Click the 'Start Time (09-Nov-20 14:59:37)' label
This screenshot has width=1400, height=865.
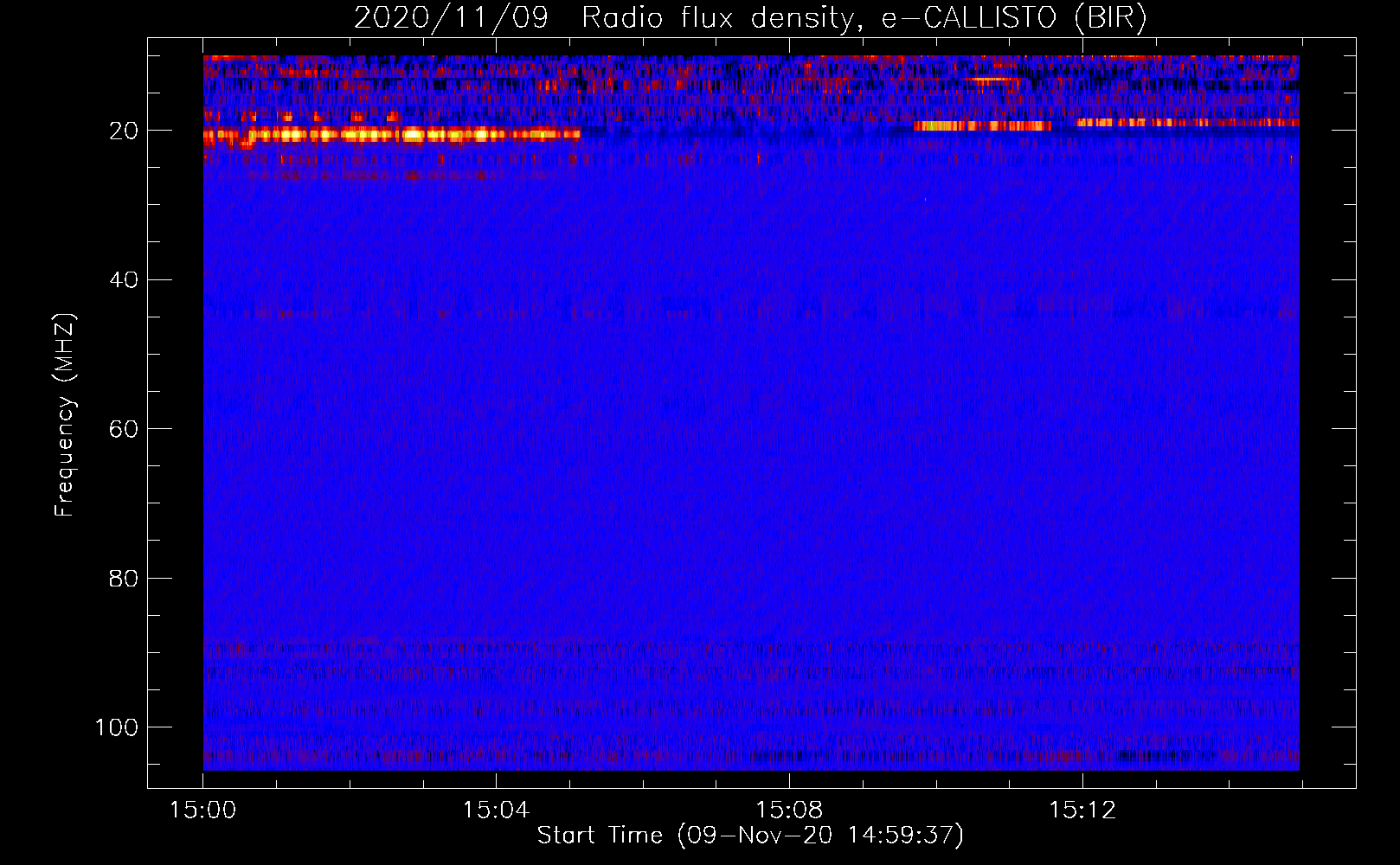(750, 836)
